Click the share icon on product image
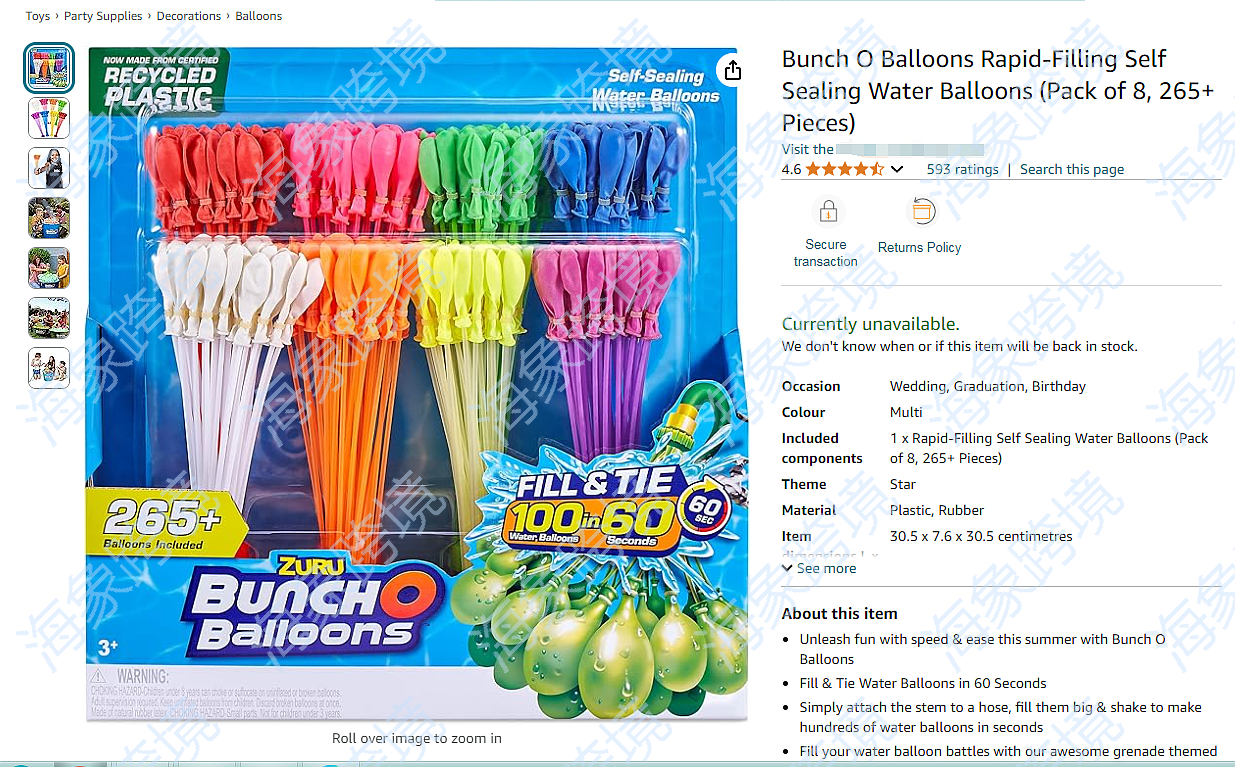 coord(733,70)
